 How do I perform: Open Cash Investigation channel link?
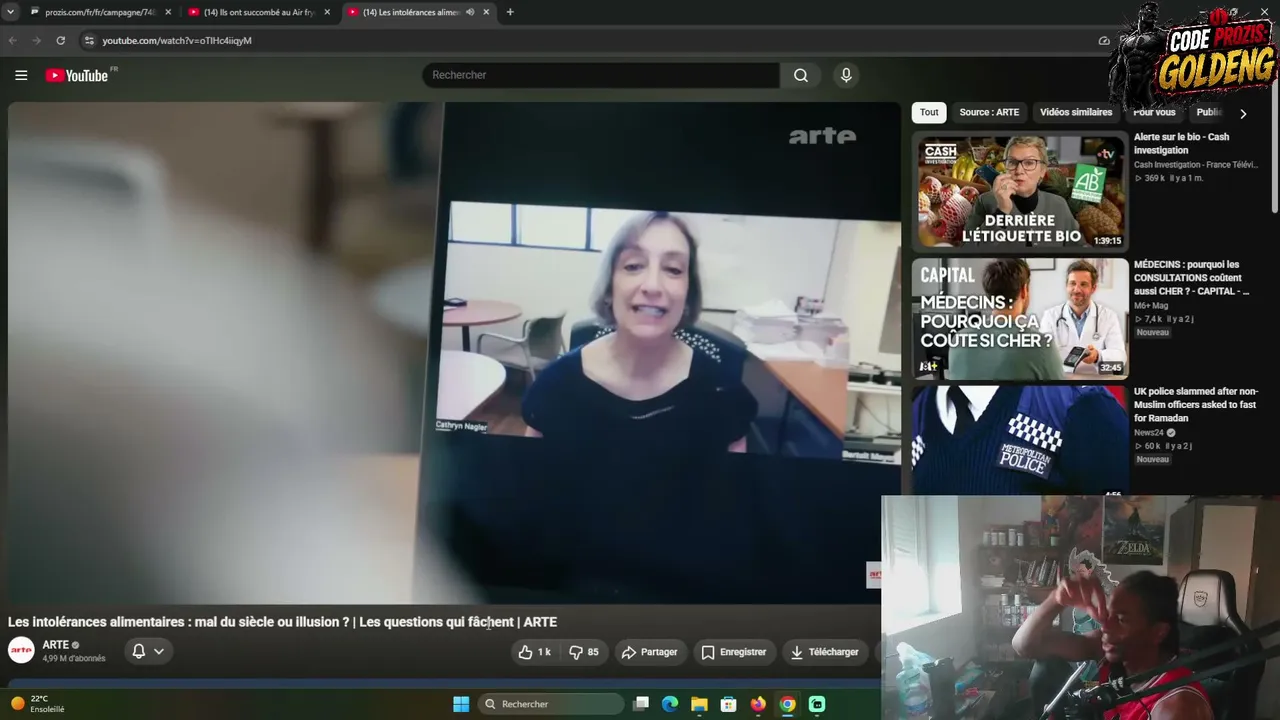[x=1195, y=165]
